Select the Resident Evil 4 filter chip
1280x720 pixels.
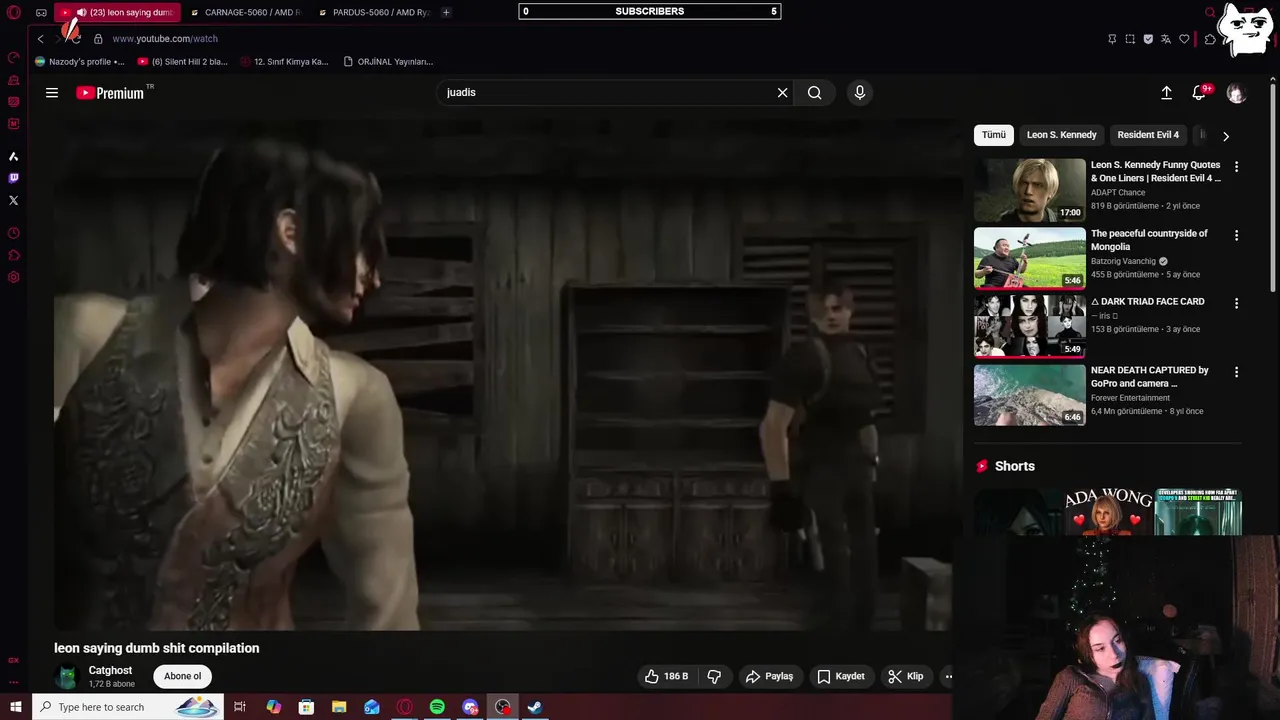pyautogui.click(x=1148, y=135)
